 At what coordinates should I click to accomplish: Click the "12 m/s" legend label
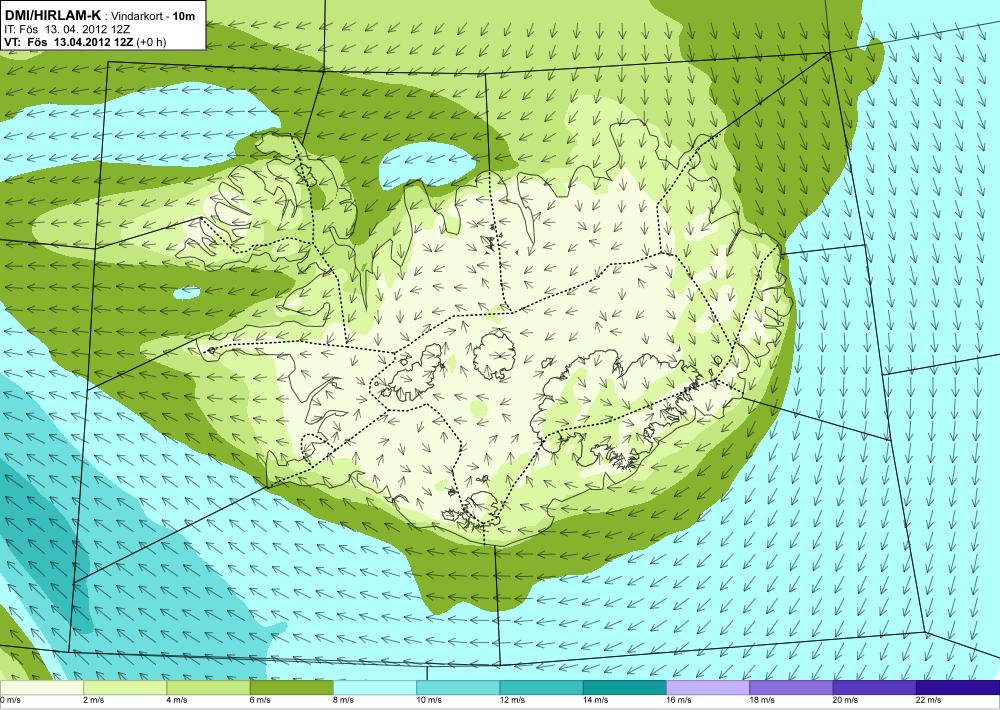tap(512, 700)
